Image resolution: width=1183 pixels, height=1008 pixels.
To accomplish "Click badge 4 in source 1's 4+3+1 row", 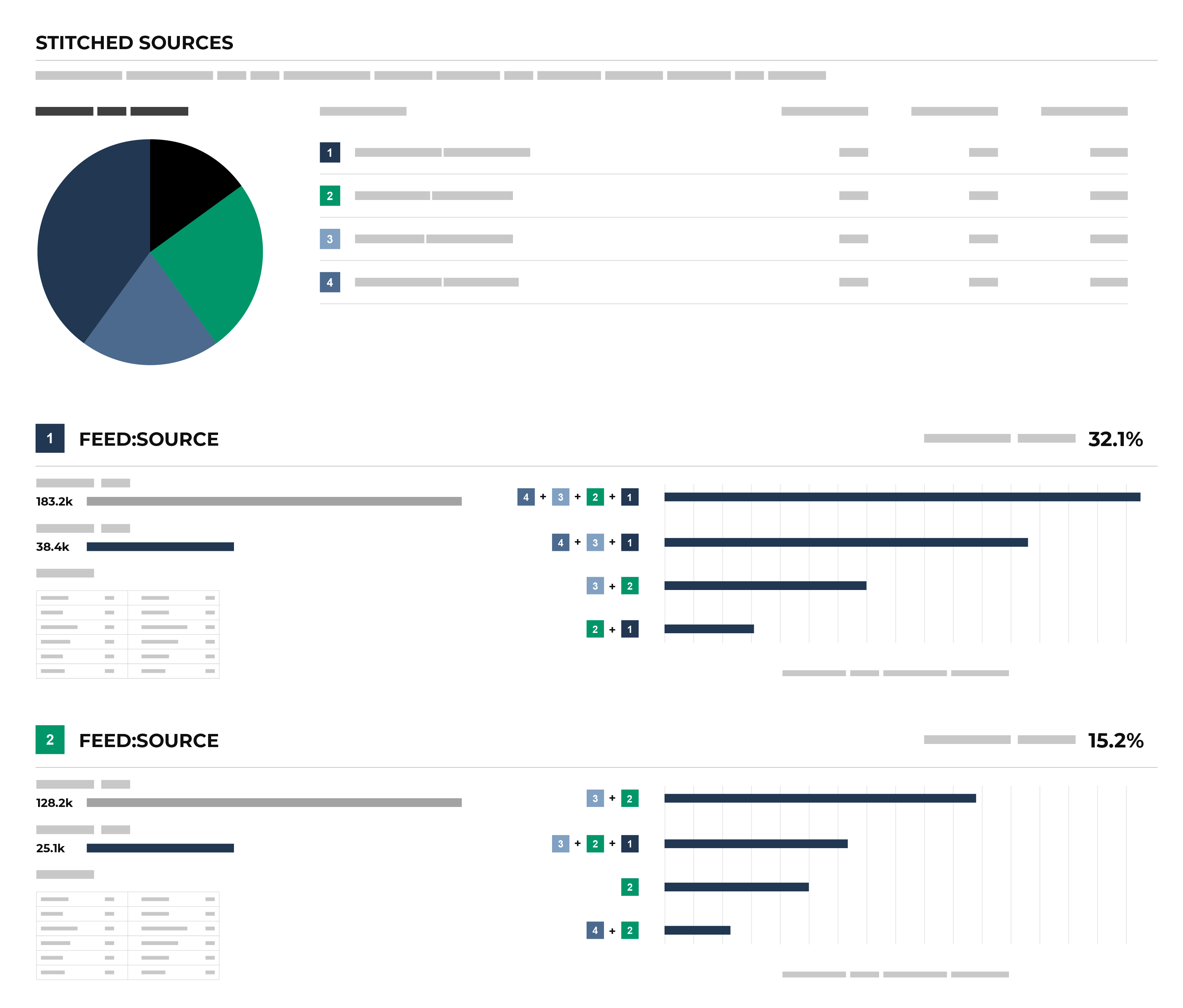I will pos(561,542).
